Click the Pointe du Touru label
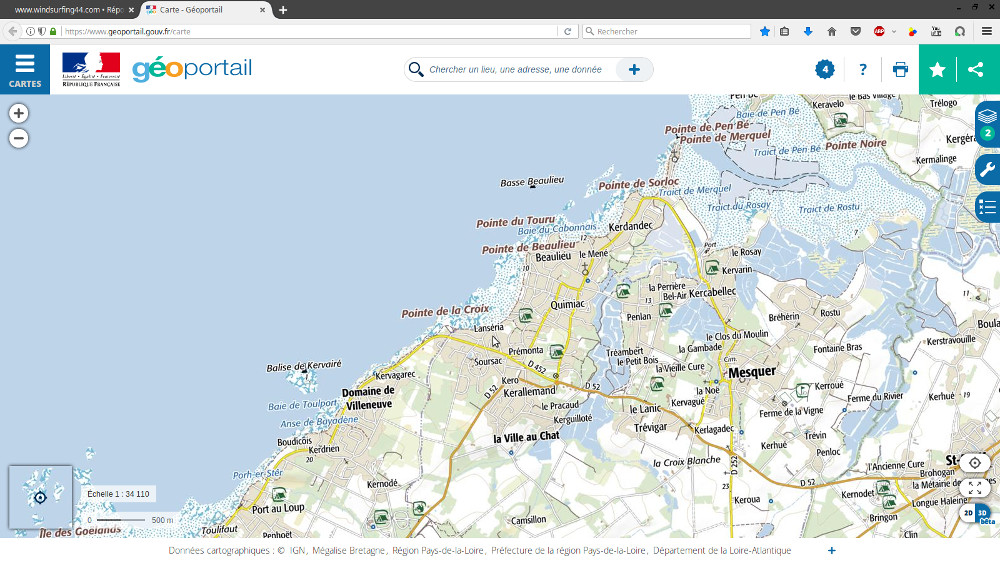 (x=515, y=222)
